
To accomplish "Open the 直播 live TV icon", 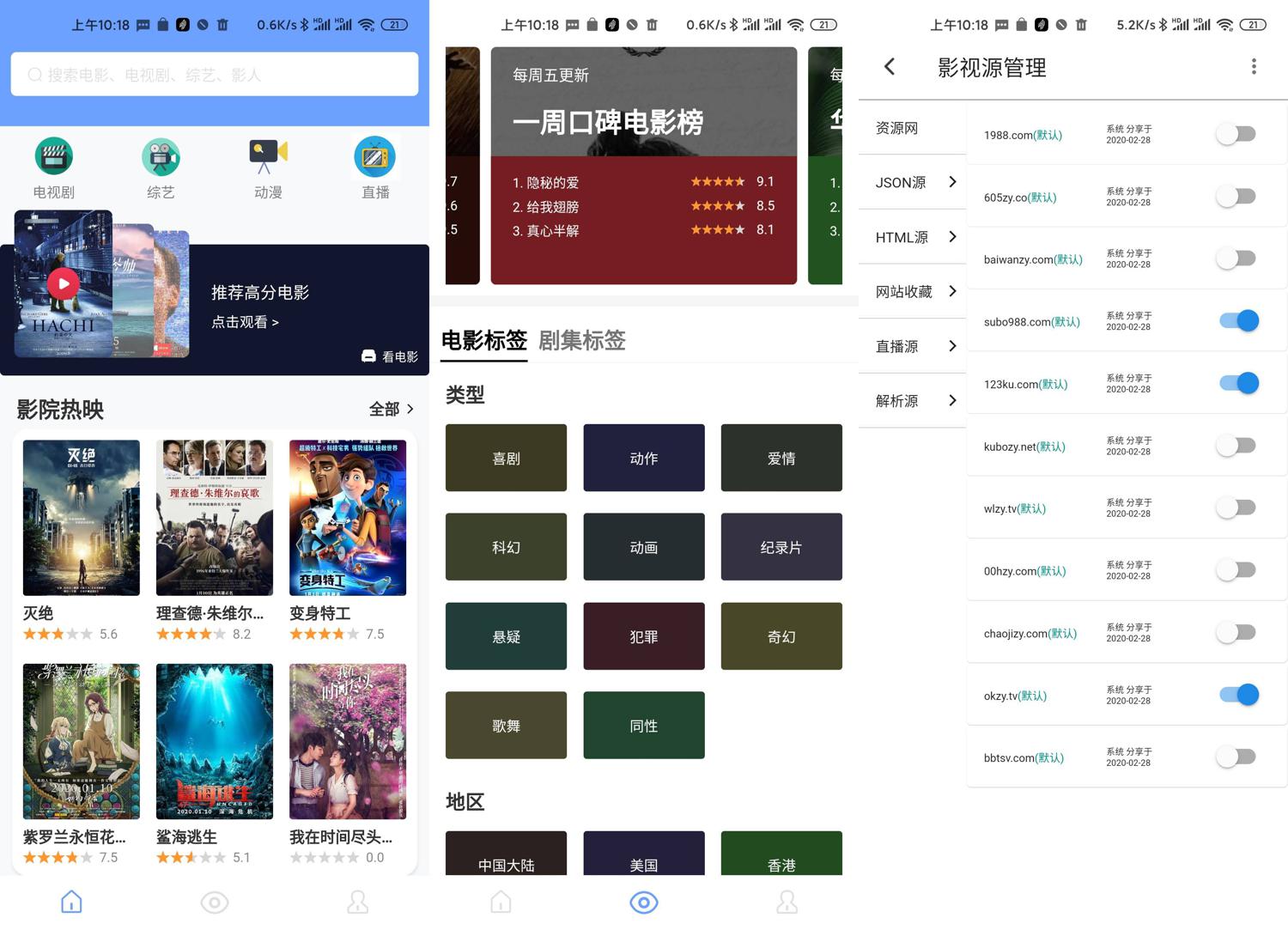I will (x=375, y=157).
